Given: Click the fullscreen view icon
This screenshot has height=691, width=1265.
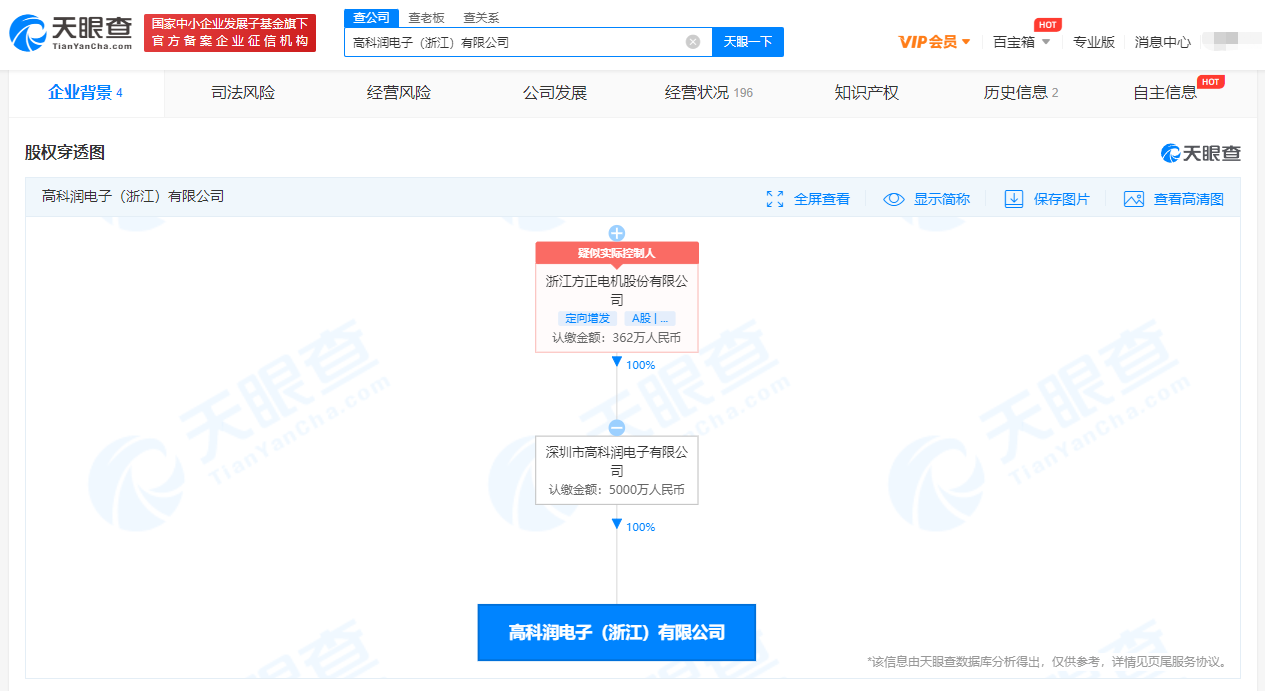Looking at the screenshot, I should tap(775, 199).
